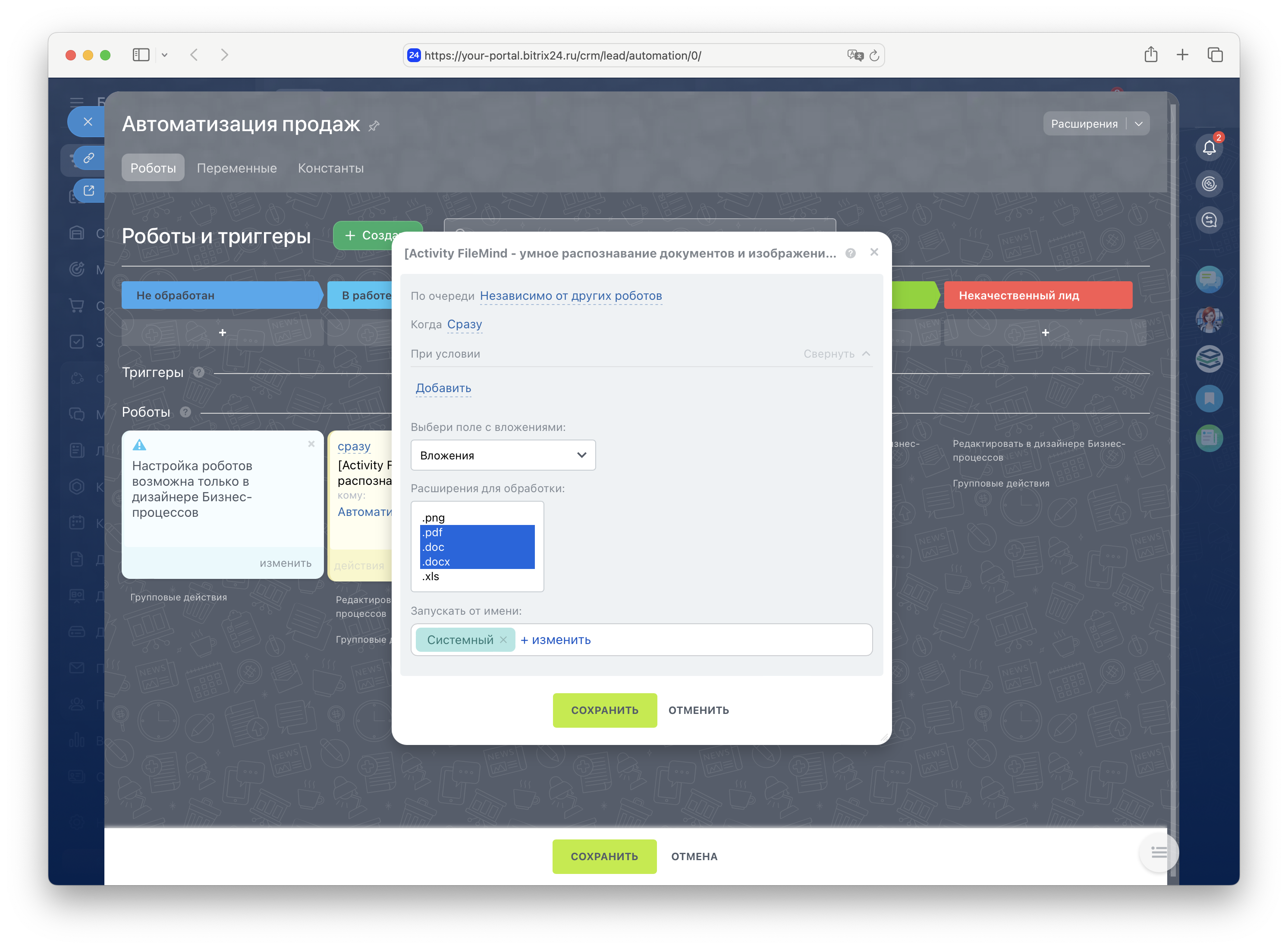The height and width of the screenshot is (949, 1288).
Task: Open slider in new window icon
Action: point(88,190)
